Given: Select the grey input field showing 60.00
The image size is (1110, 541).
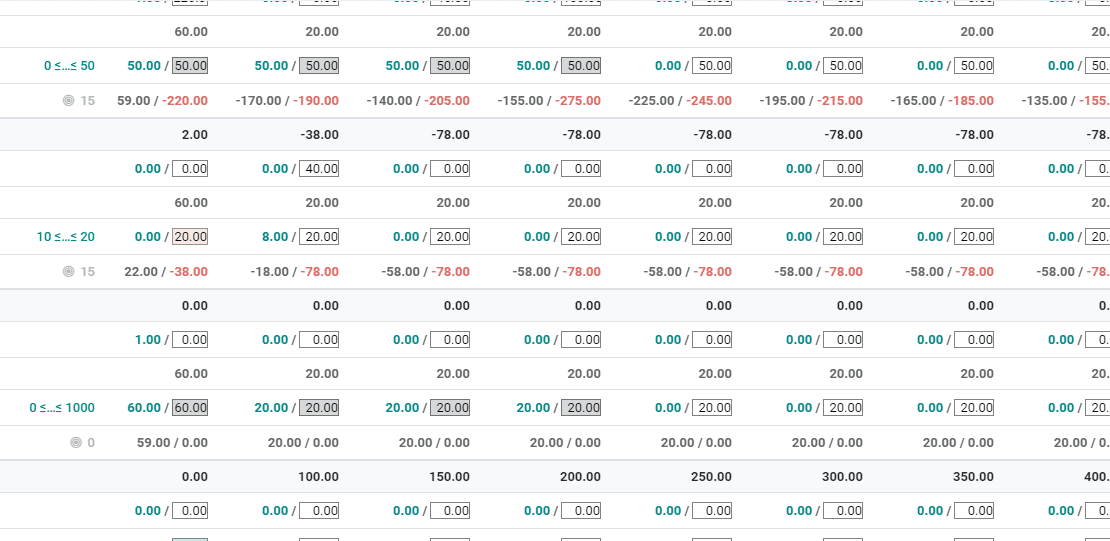Looking at the screenshot, I should coord(190,408).
